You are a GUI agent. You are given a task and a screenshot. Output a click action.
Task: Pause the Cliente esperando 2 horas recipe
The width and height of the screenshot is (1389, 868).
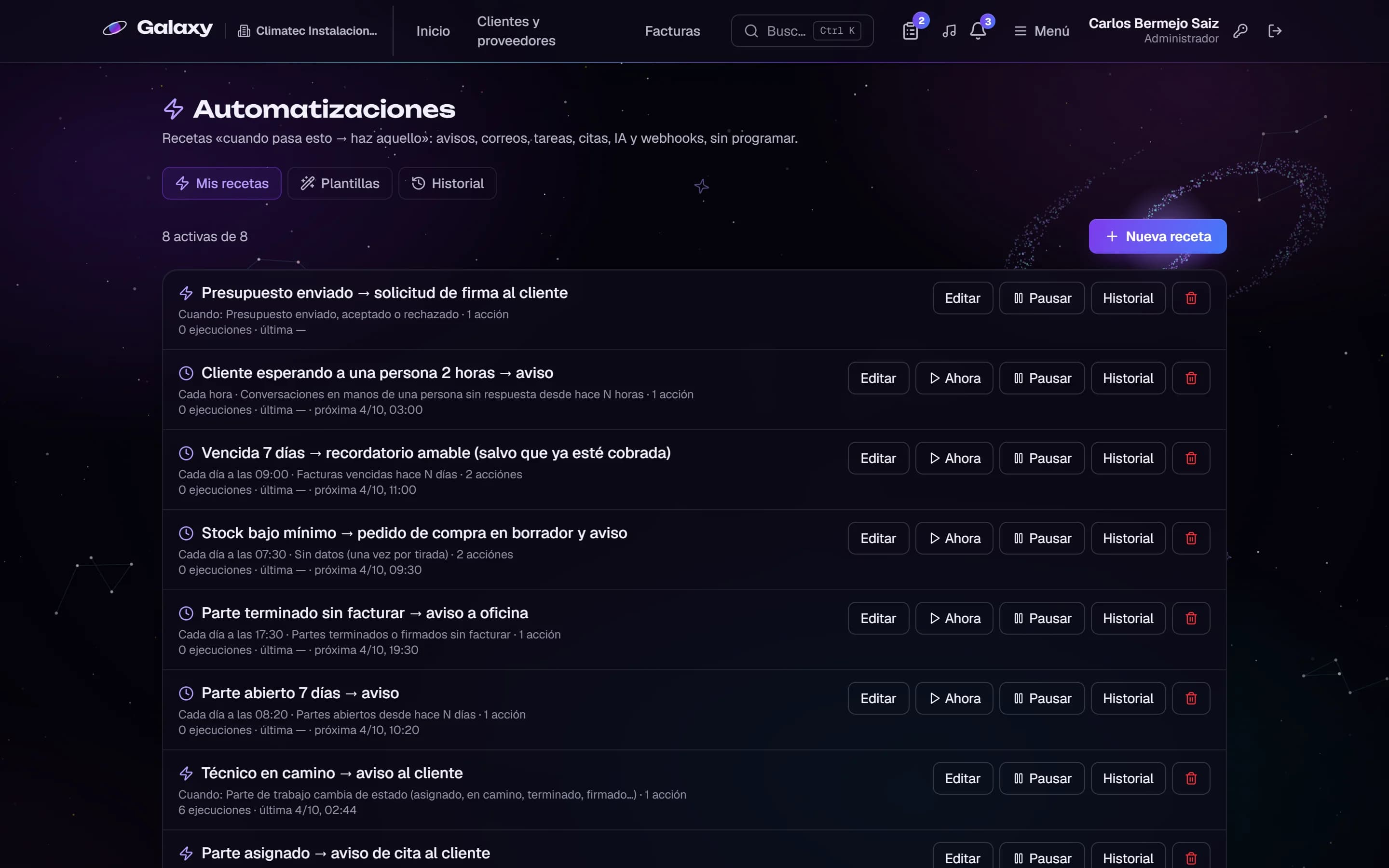[1042, 378]
